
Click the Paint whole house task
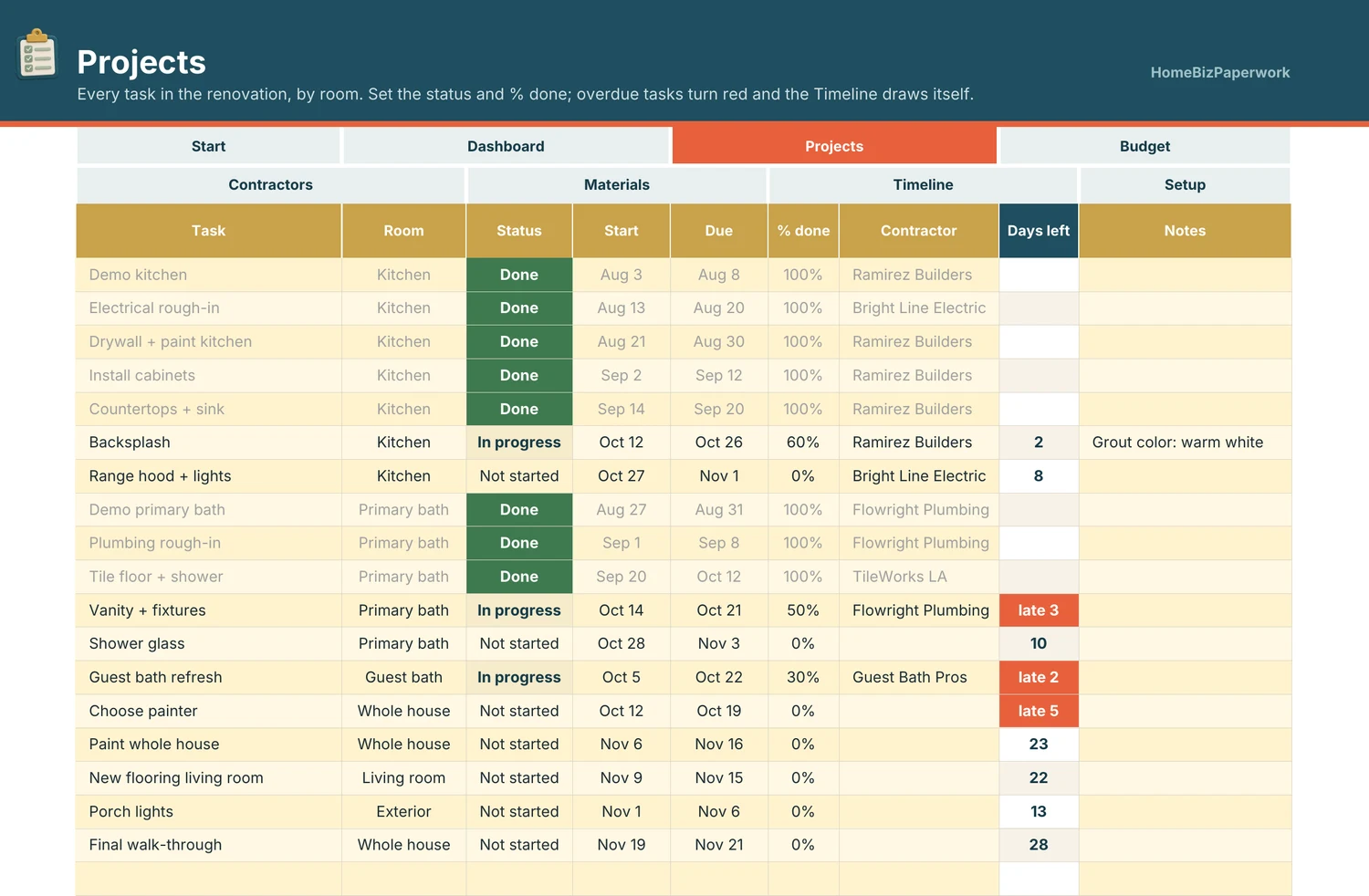pos(208,745)
